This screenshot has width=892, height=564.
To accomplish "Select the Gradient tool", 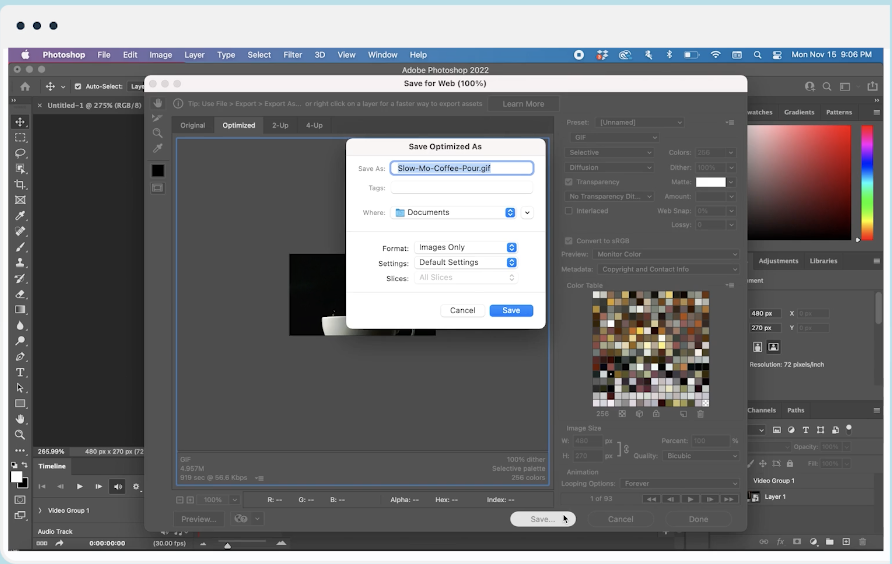I will (x=20, y=310).
